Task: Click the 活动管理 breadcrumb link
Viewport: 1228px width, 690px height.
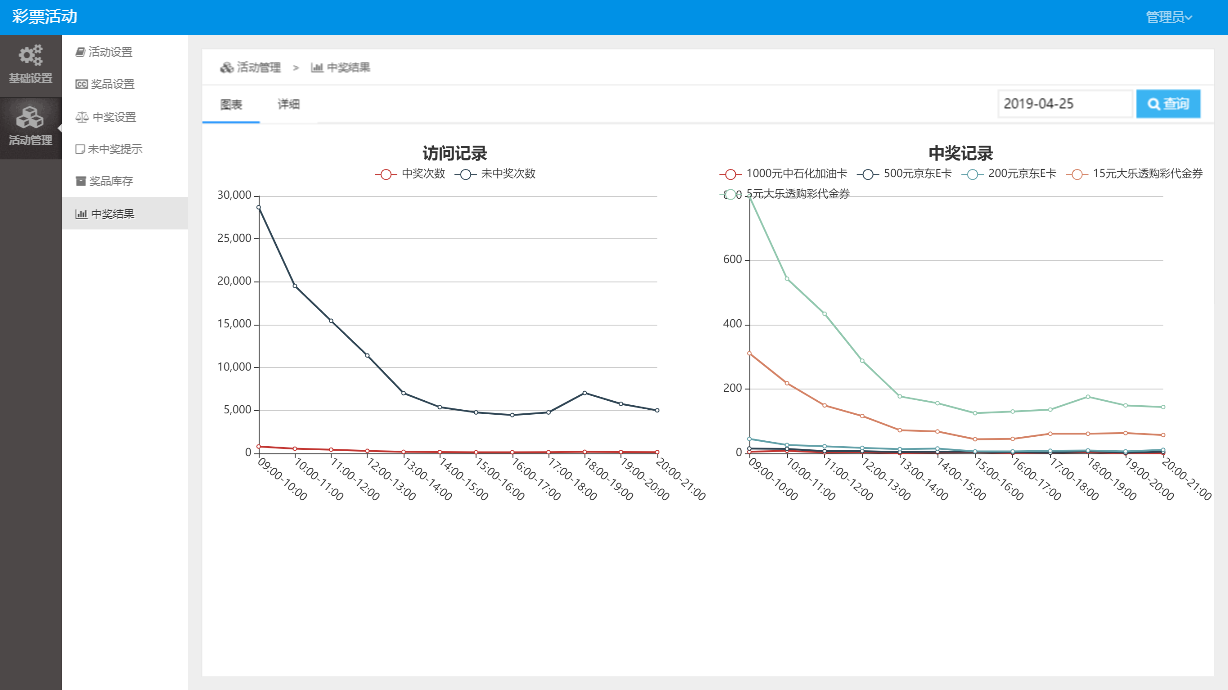Action: tap(251, 67)
